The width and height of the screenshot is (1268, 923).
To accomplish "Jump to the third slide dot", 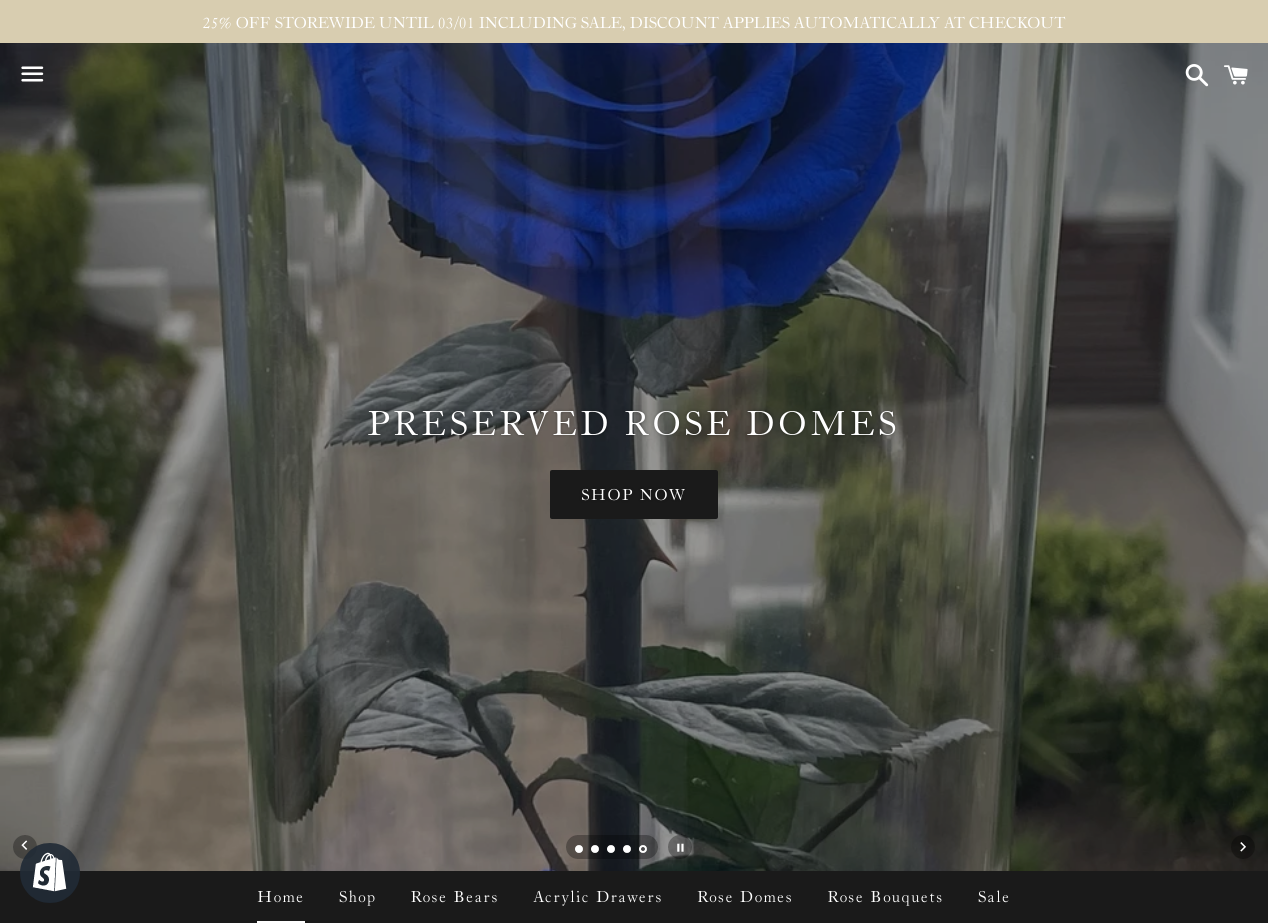I will tap(611, 849).
